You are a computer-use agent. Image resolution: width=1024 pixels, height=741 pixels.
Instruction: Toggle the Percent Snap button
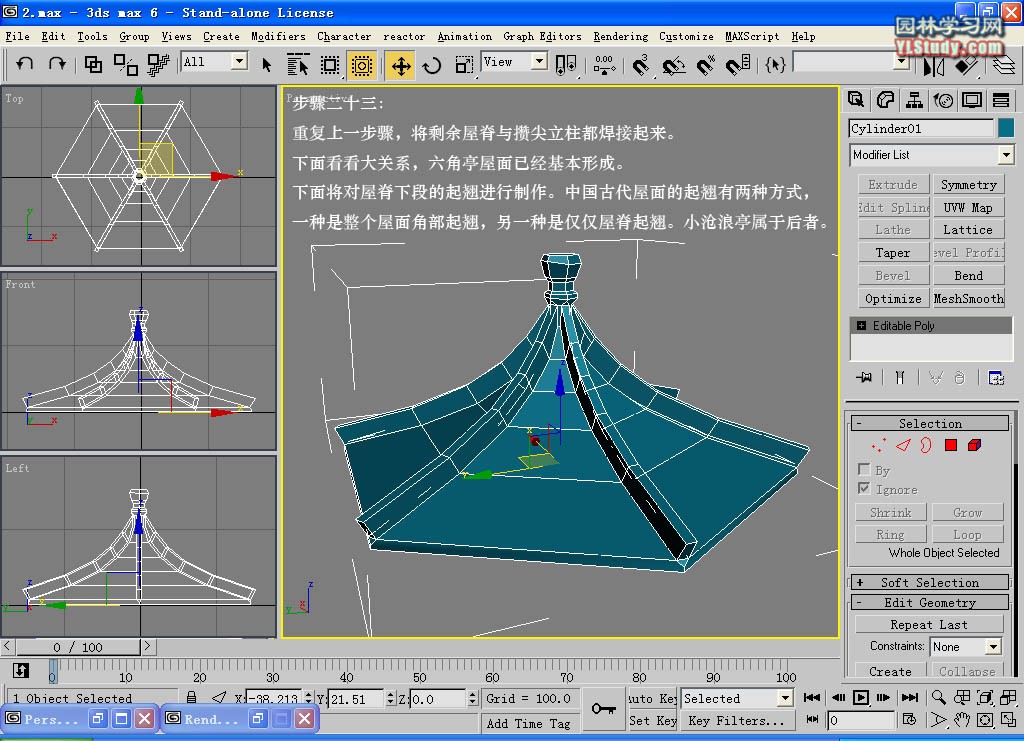pos(705,65)
